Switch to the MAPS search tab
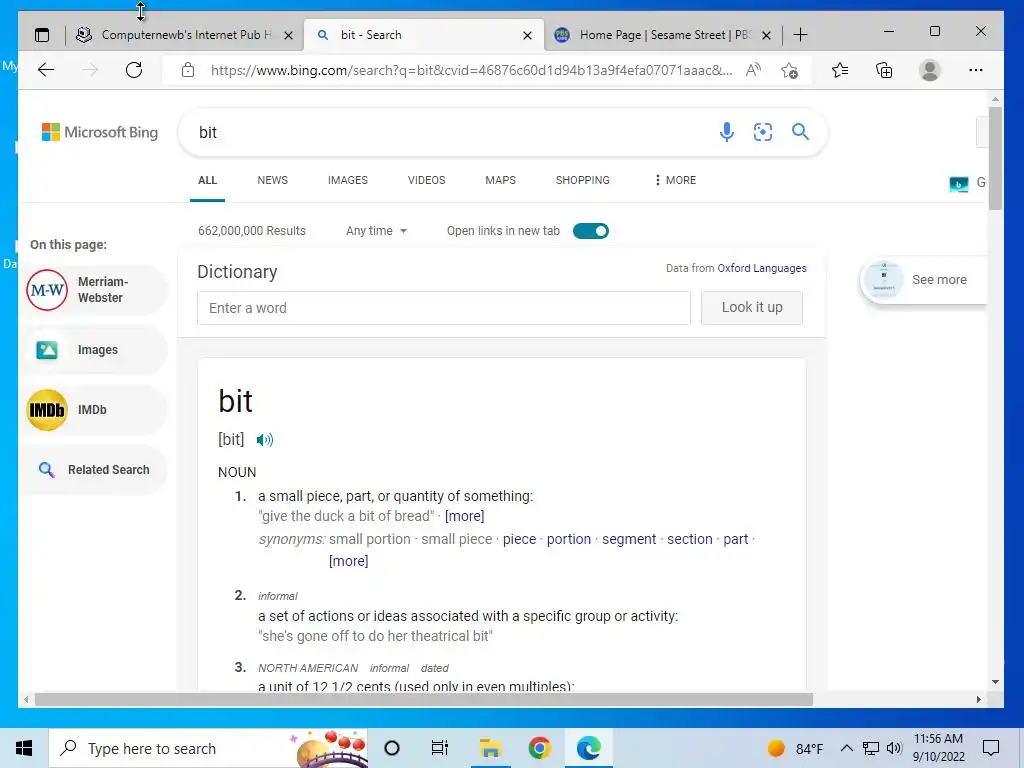Viewport: 1024px width, 768px height. point(500,180)
